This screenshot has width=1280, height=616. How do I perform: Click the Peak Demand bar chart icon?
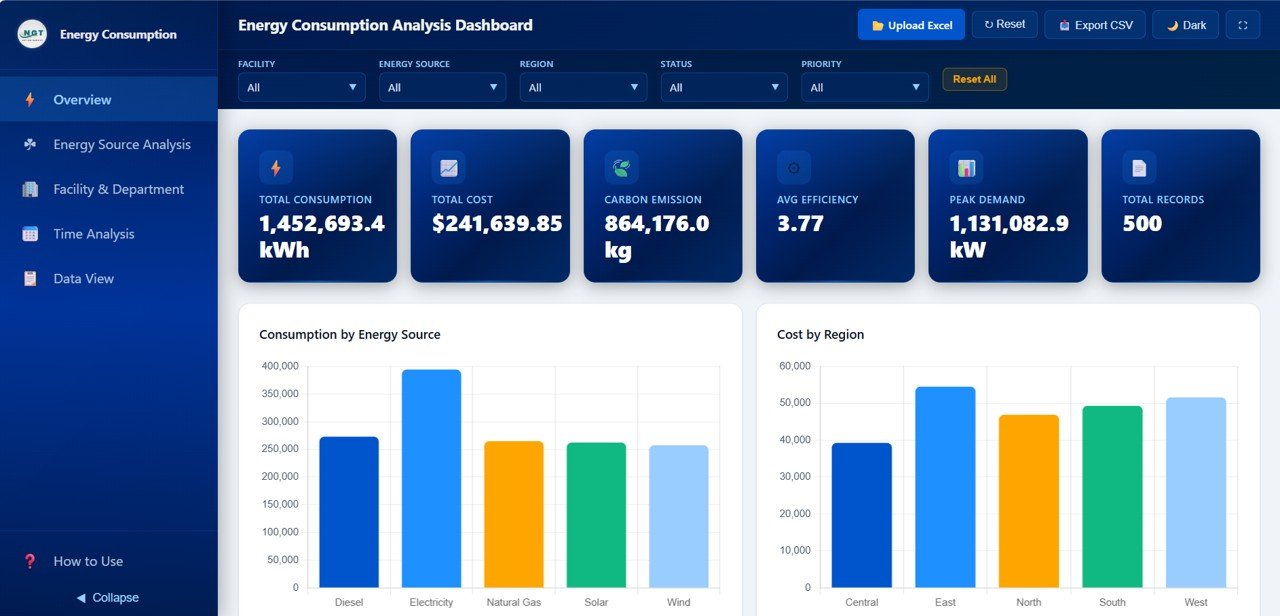pos(966,168)
